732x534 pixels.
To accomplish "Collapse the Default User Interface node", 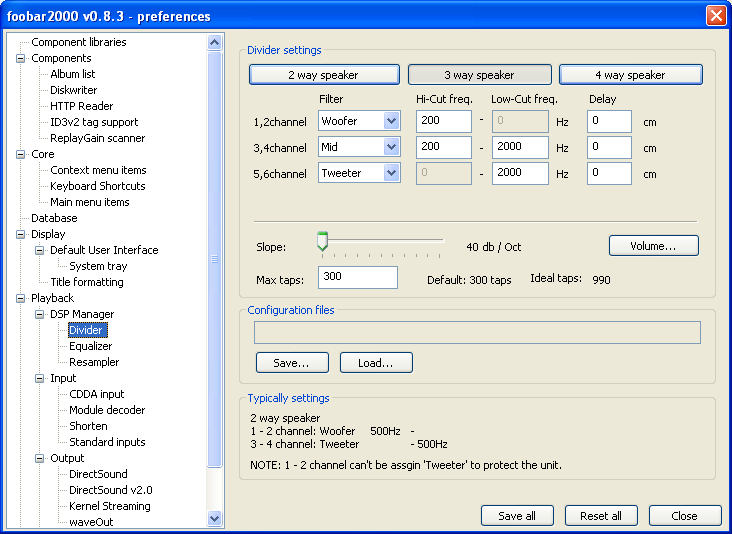I will tap(40, 250).
